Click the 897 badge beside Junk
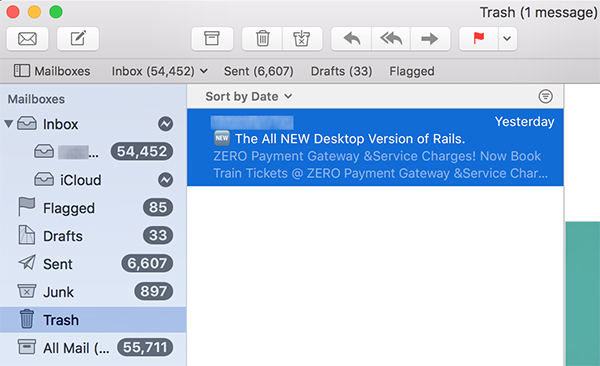Screen dimensions: 600x366 pyautogui.click(x=153, y=292)
